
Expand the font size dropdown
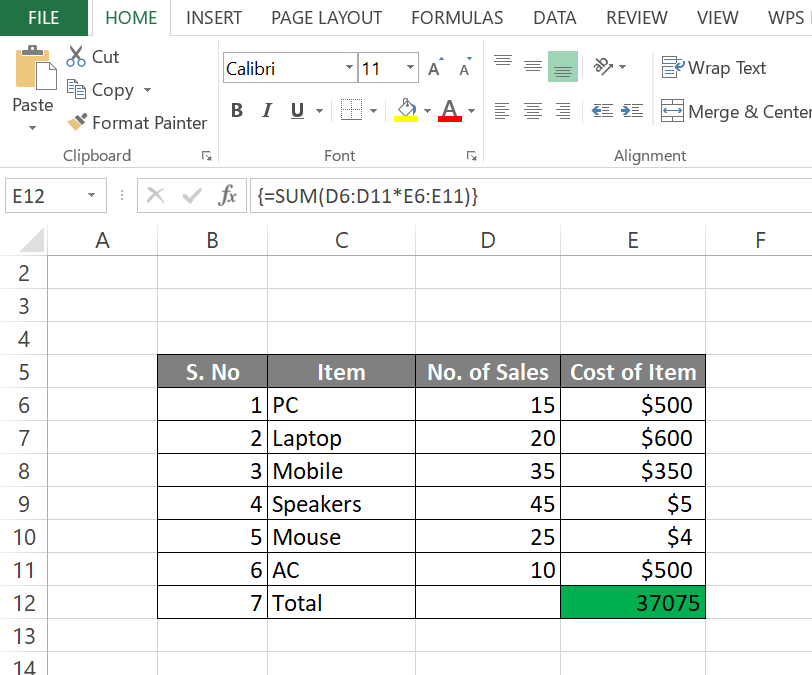pos(410,69)
